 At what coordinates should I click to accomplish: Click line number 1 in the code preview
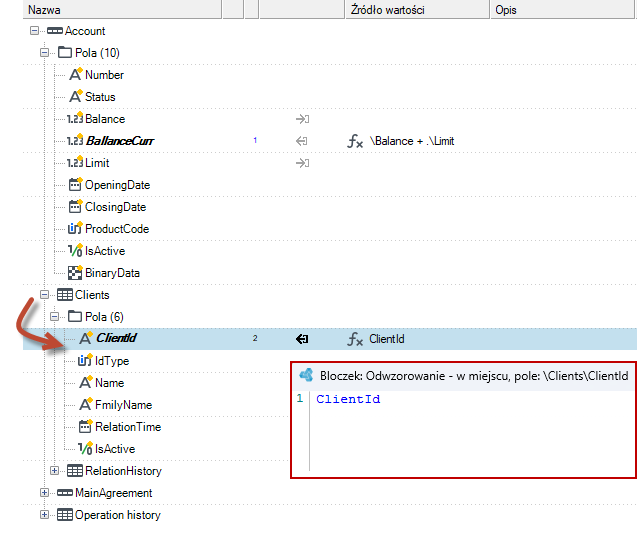coord(300,398)
